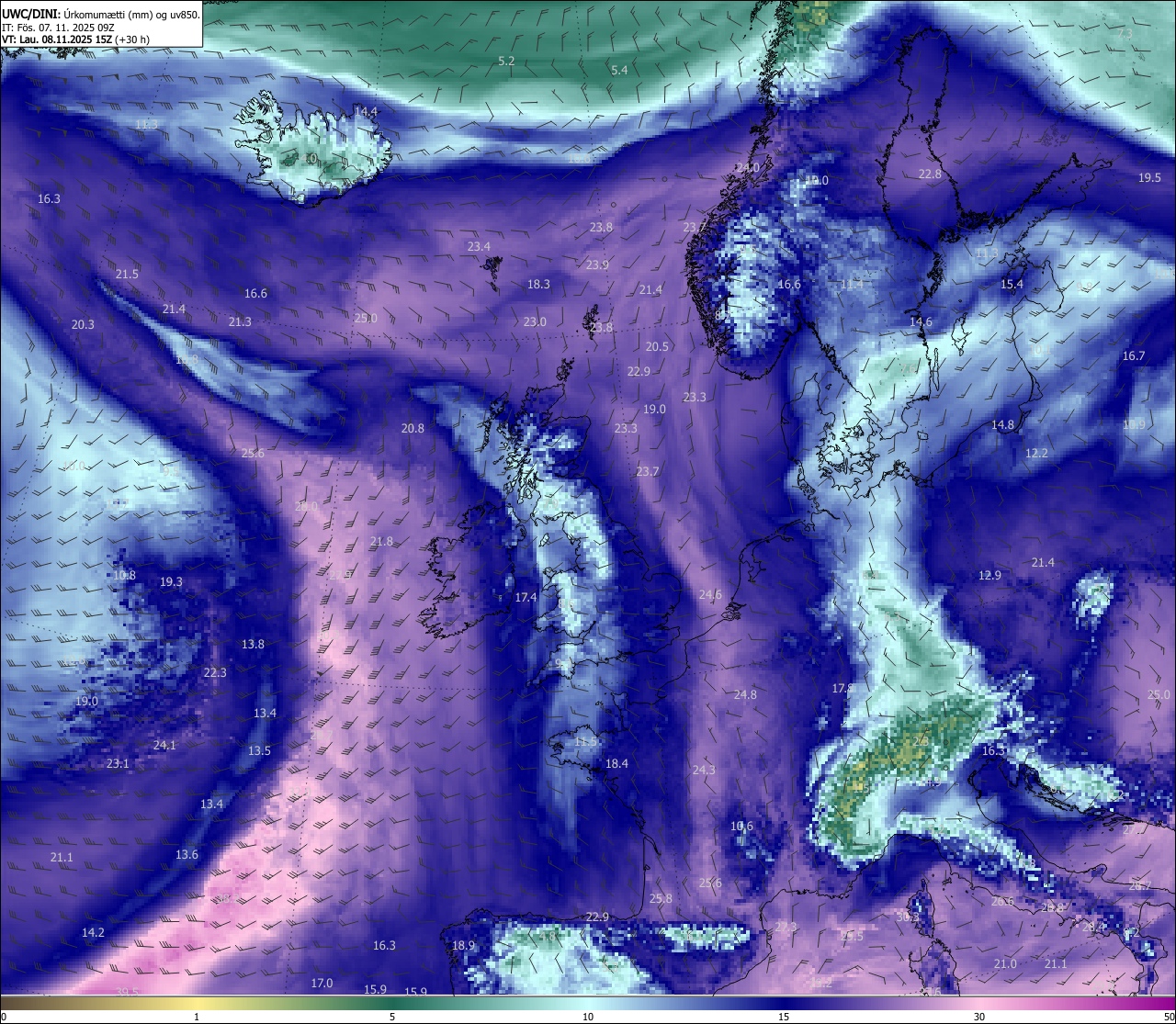1176x1024 pixels.
Task: Click the map value '18.4'
Action: pyautogui.click(x=616, y=763)
